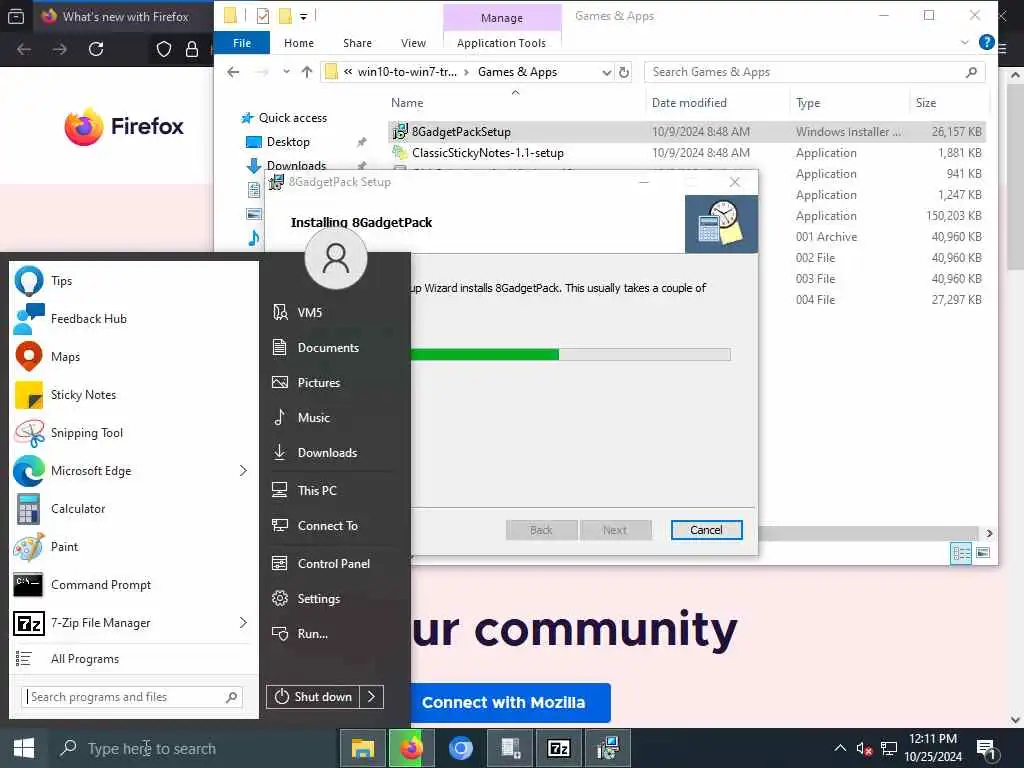The image size is (1024, 768).
Task: Switch Explorer to details view icon
Action: tap(961, 553)
